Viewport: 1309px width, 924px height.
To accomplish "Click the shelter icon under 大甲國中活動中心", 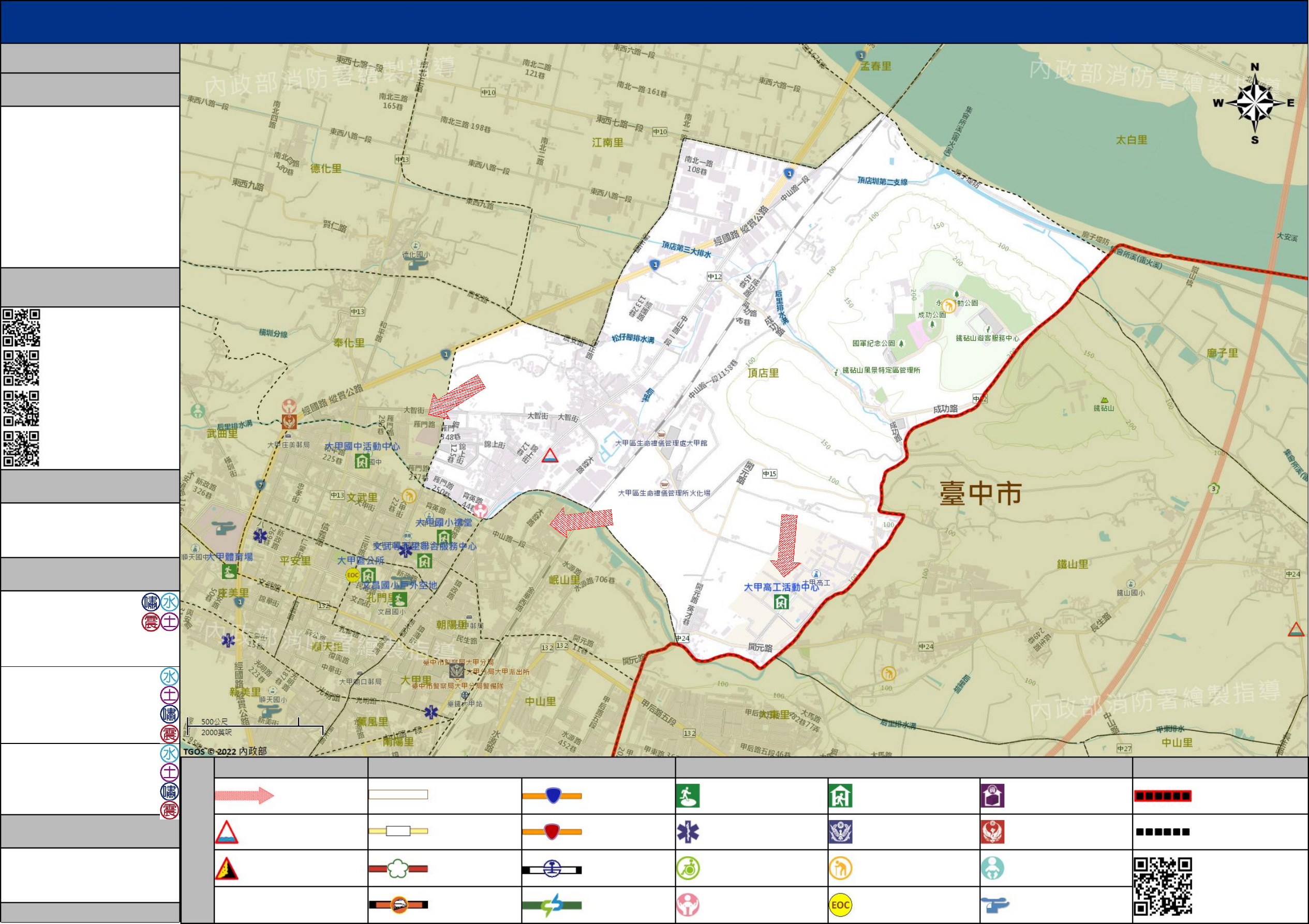I will tap(362, 461).
